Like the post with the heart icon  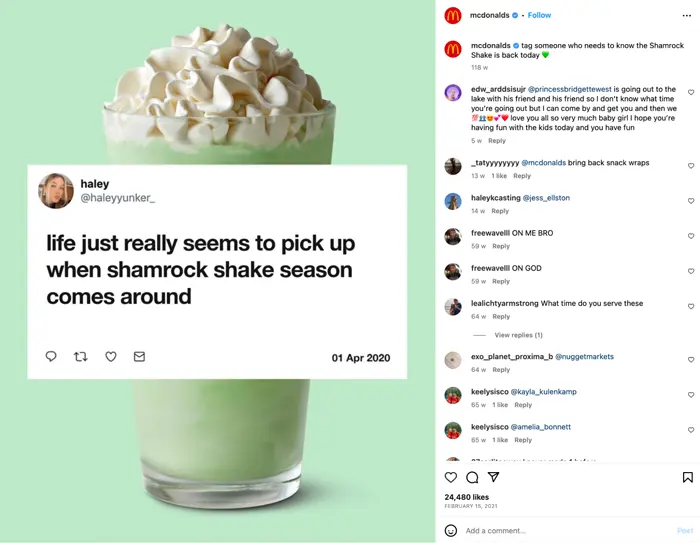451,477
